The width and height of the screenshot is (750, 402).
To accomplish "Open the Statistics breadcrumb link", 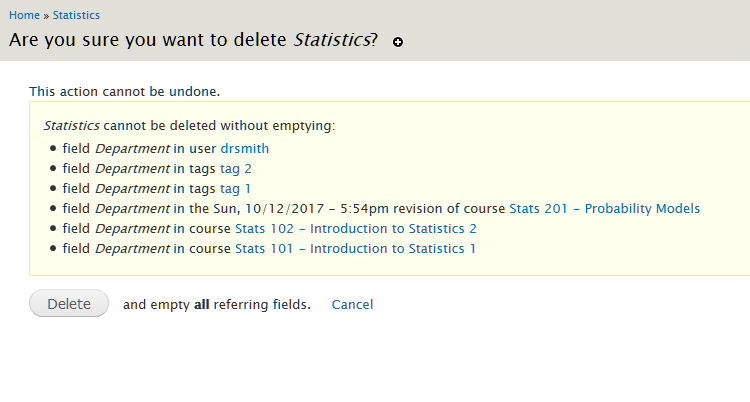I will (x=76, y=15).
